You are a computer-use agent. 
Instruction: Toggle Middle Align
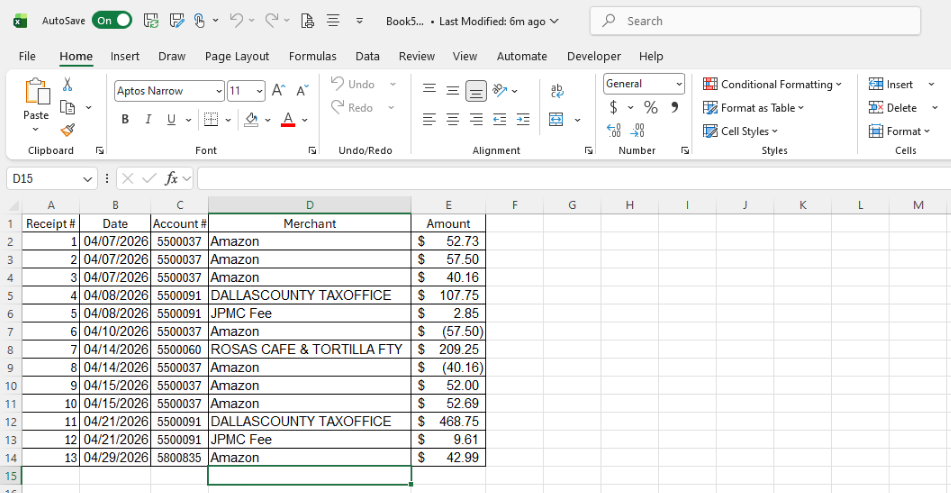point(452,90)
